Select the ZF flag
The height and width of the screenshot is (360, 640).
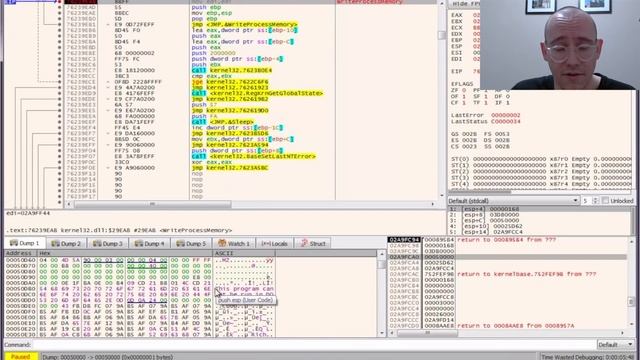point(459,90)
